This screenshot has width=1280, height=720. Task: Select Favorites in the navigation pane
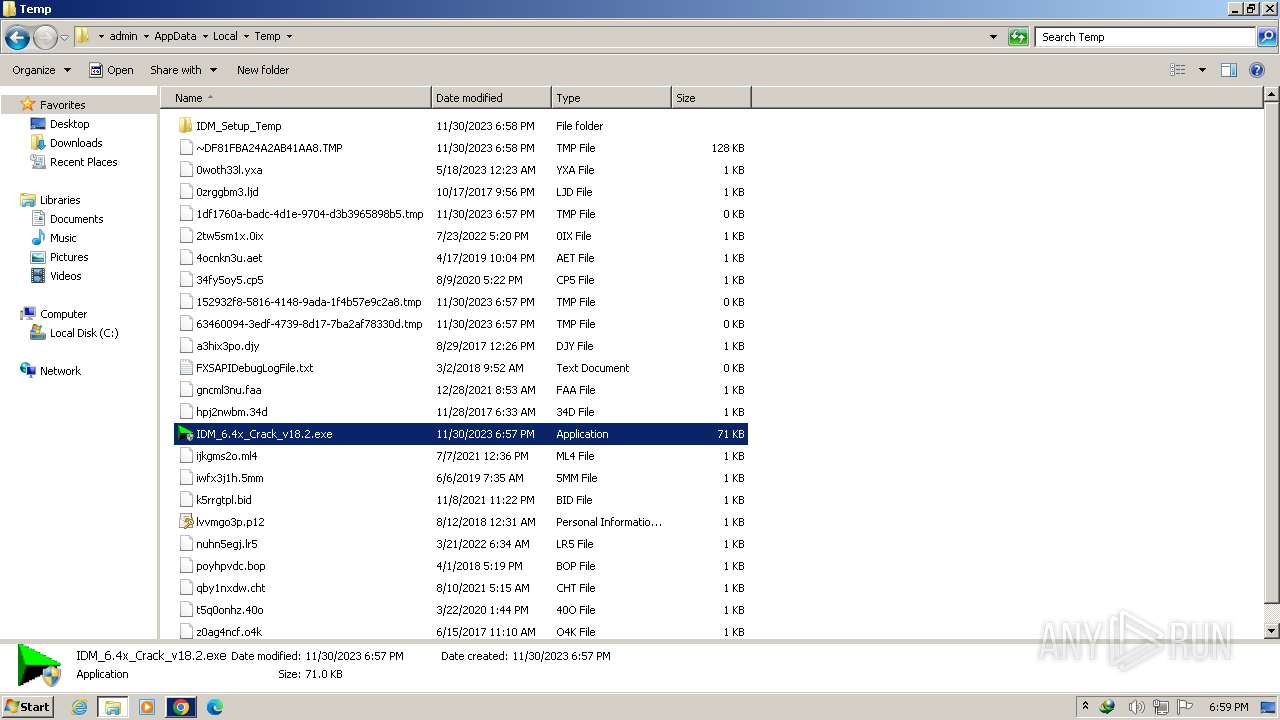(62, 105)
